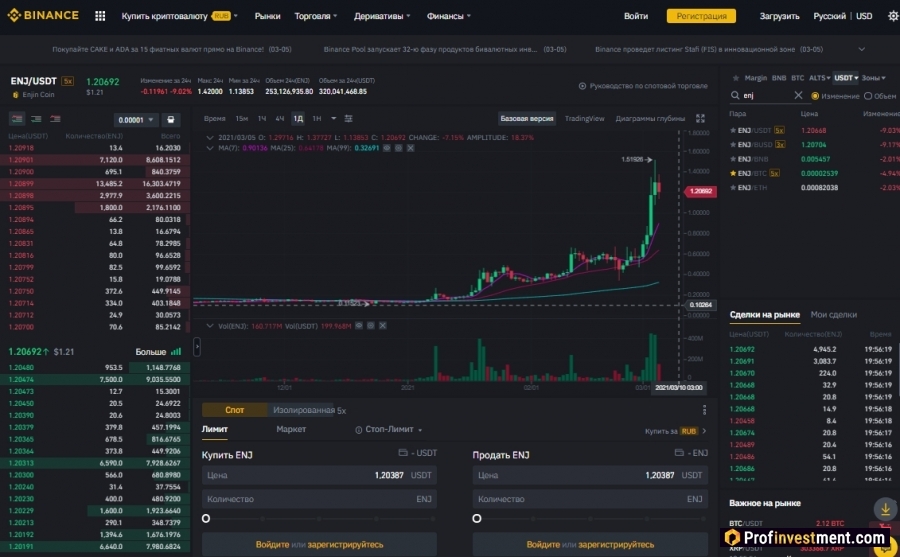Open the Binance apps grid menu
Image resolution: width=900 pixels, height=557 pixels.
(100, 16)
